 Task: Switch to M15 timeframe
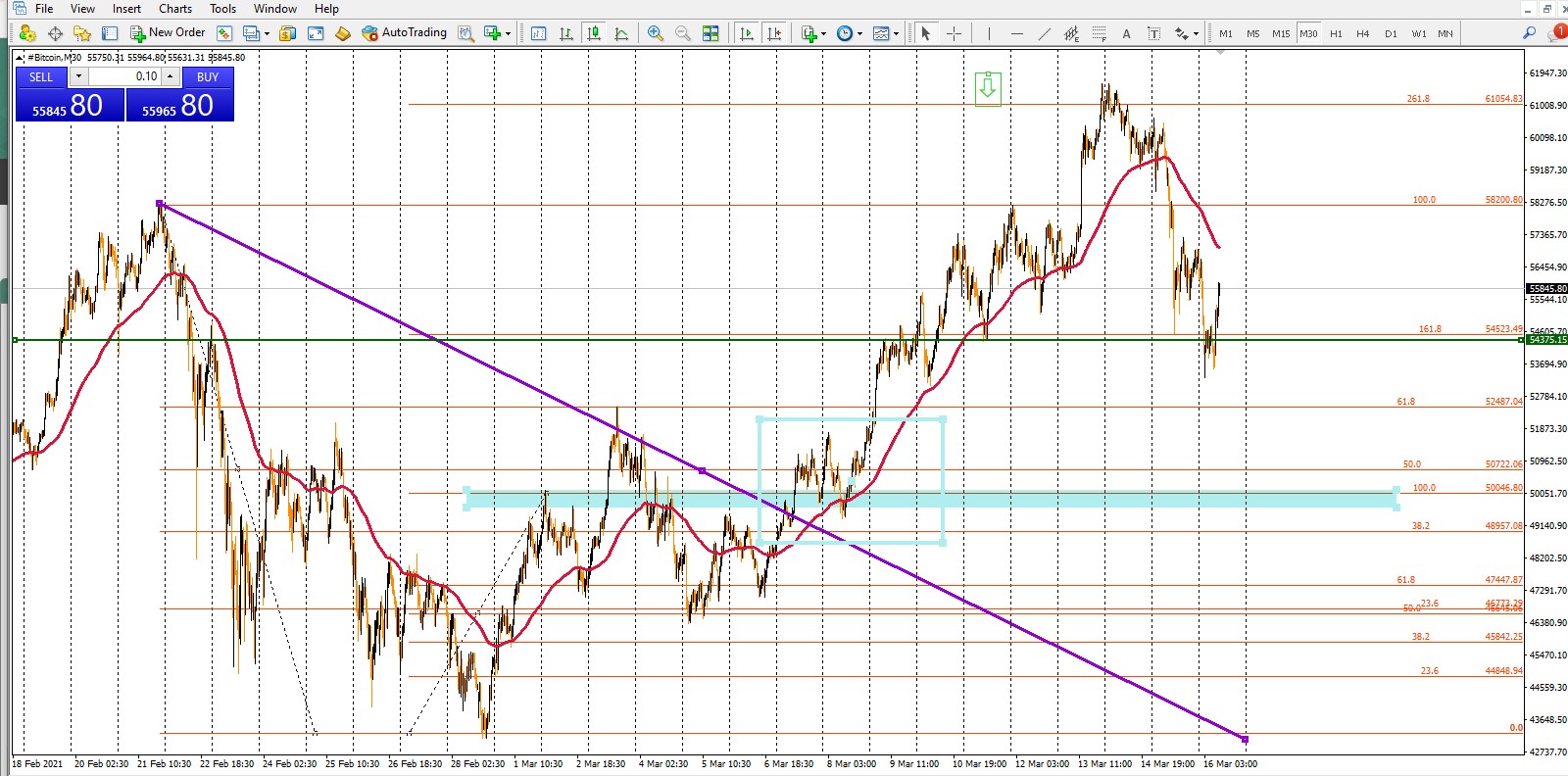pos(1281,33)
